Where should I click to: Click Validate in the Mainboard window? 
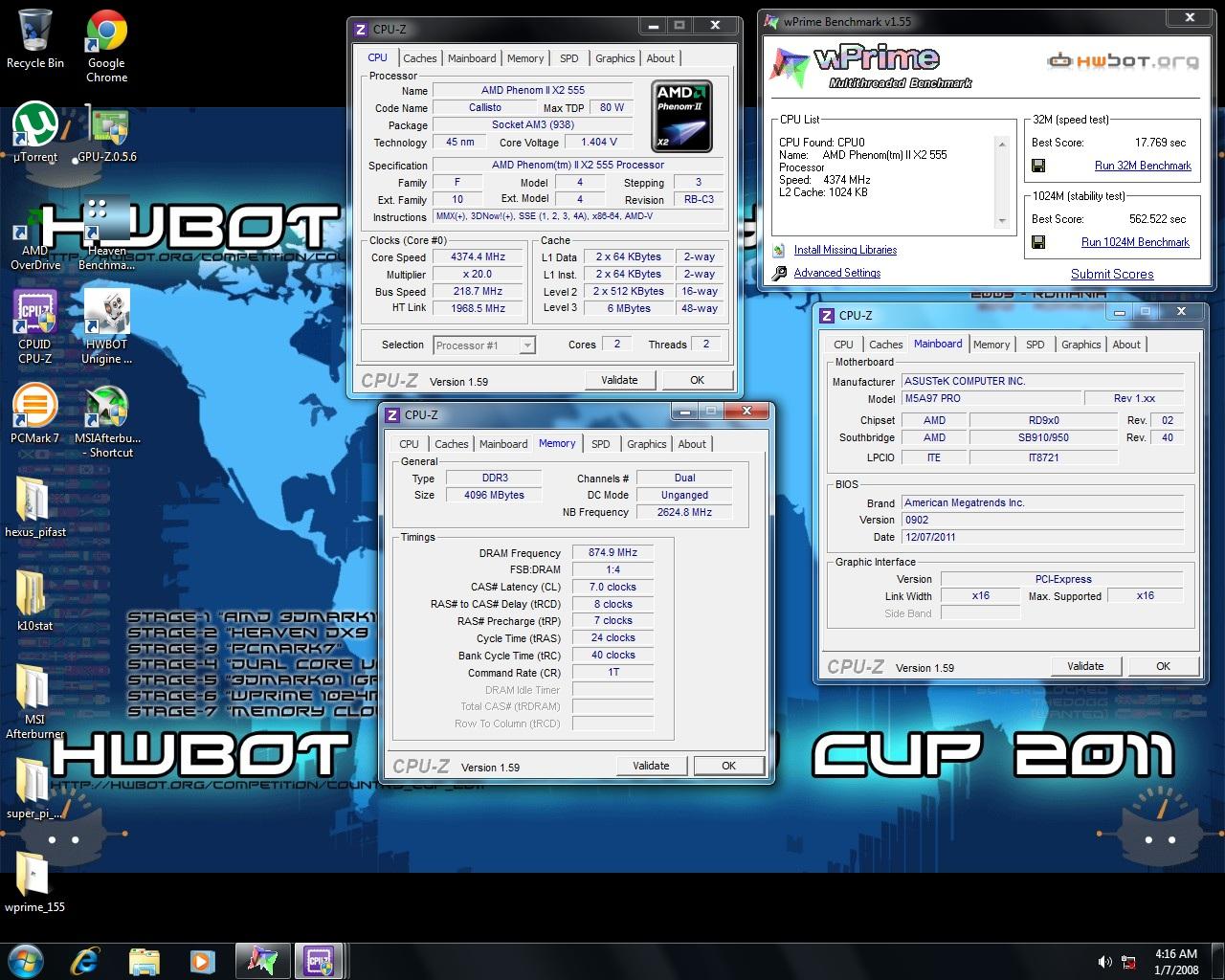click(x=1085, y=666)
